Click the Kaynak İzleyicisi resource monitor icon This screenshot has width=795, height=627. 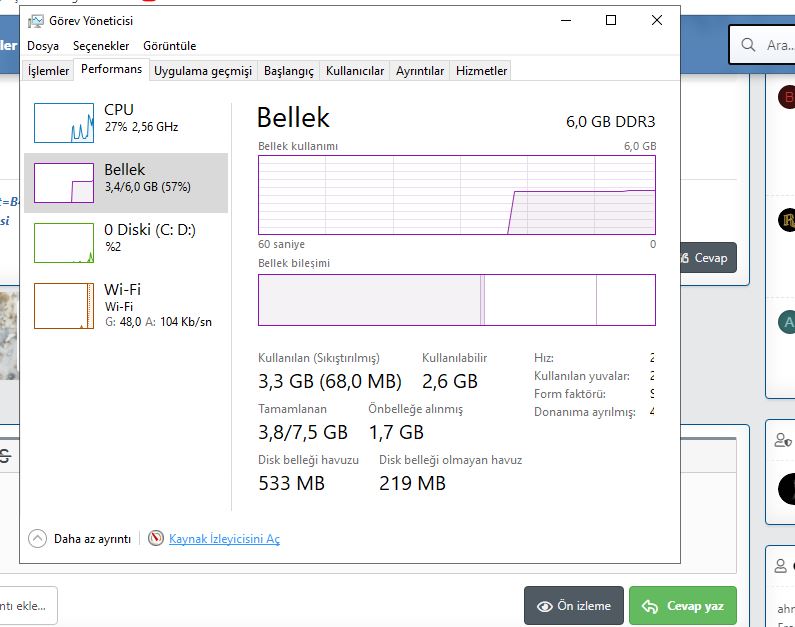click(155, 538)
